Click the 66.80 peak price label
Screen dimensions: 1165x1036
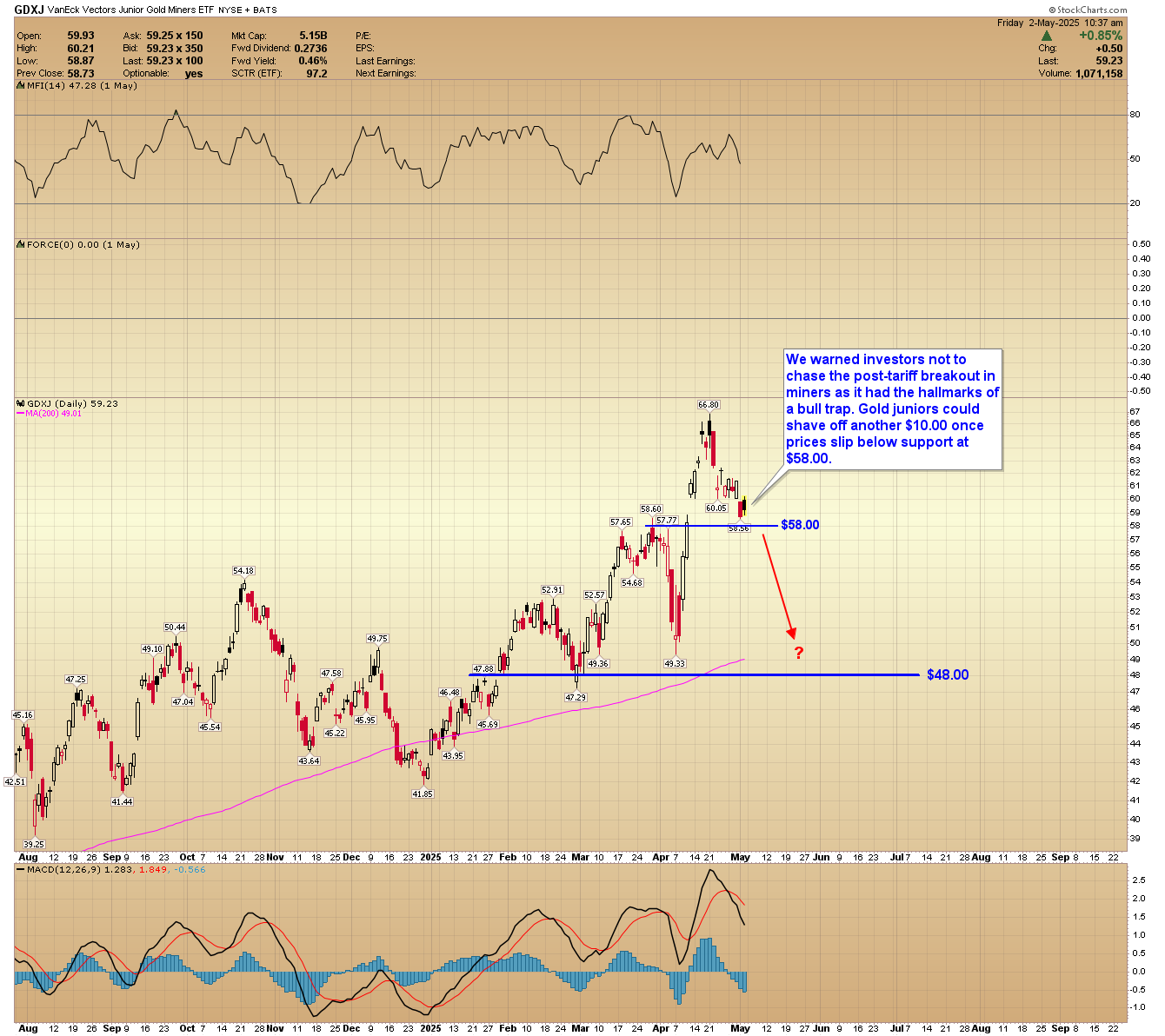pyautogui.click(x=709, y=405)
